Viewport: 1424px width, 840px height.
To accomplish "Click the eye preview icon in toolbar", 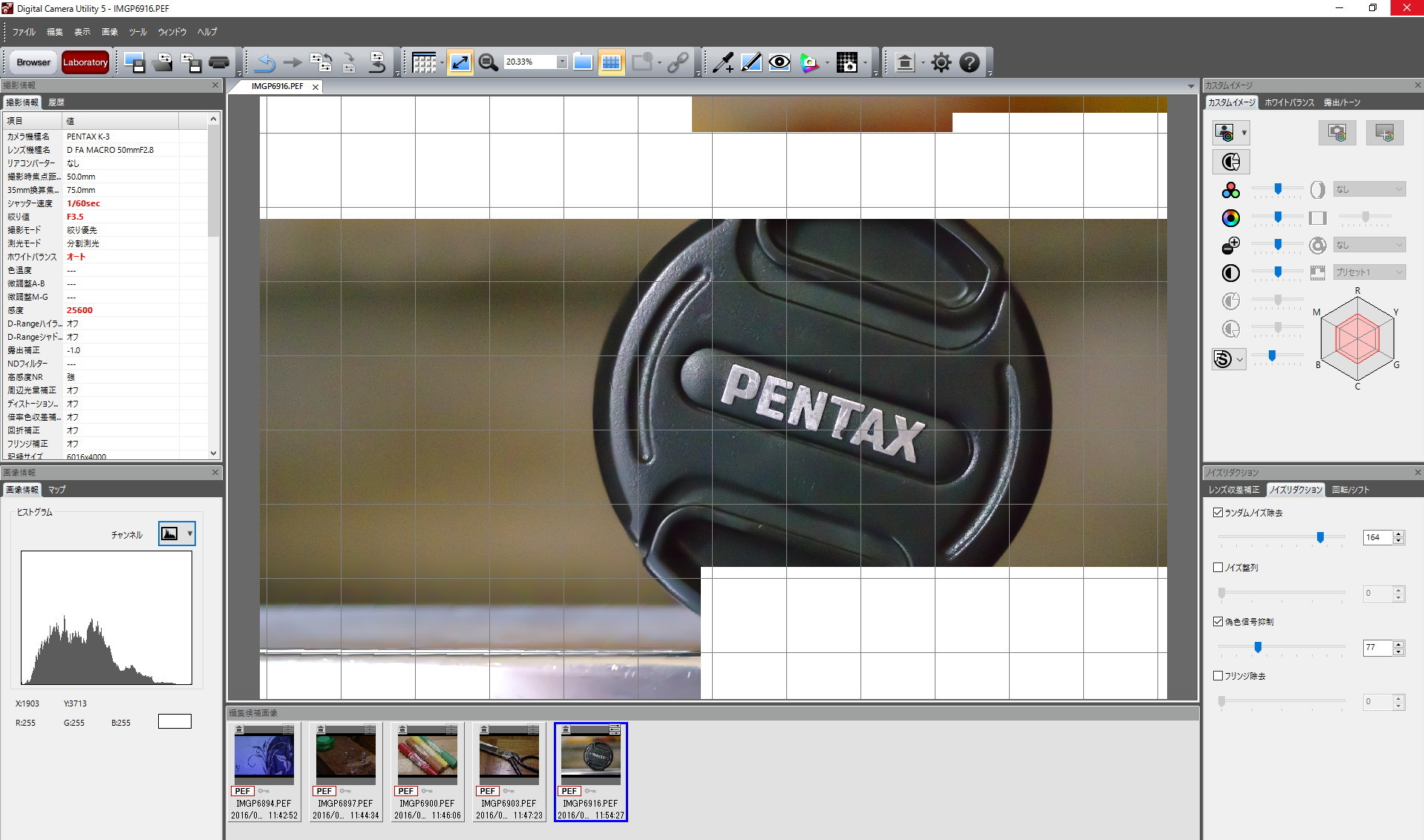I will pos(780,63).
